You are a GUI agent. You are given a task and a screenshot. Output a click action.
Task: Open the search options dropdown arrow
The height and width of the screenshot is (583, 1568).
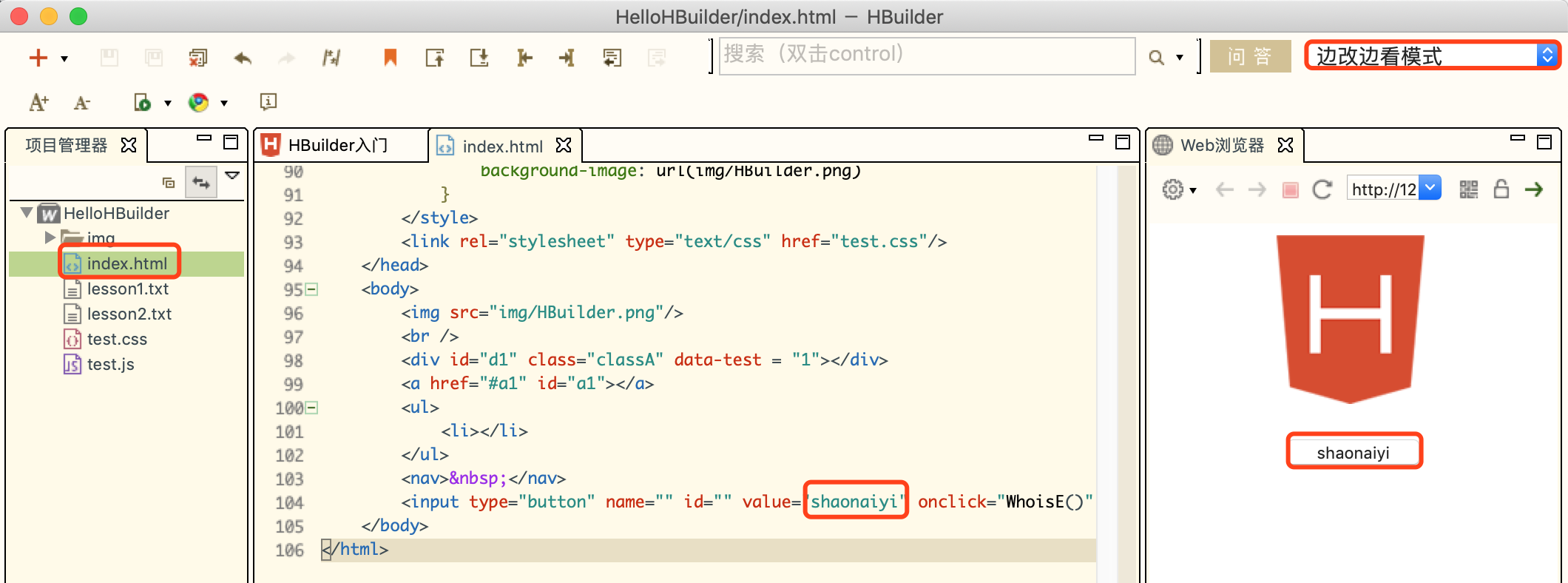pyautogui.click(x=1180, y=58)
